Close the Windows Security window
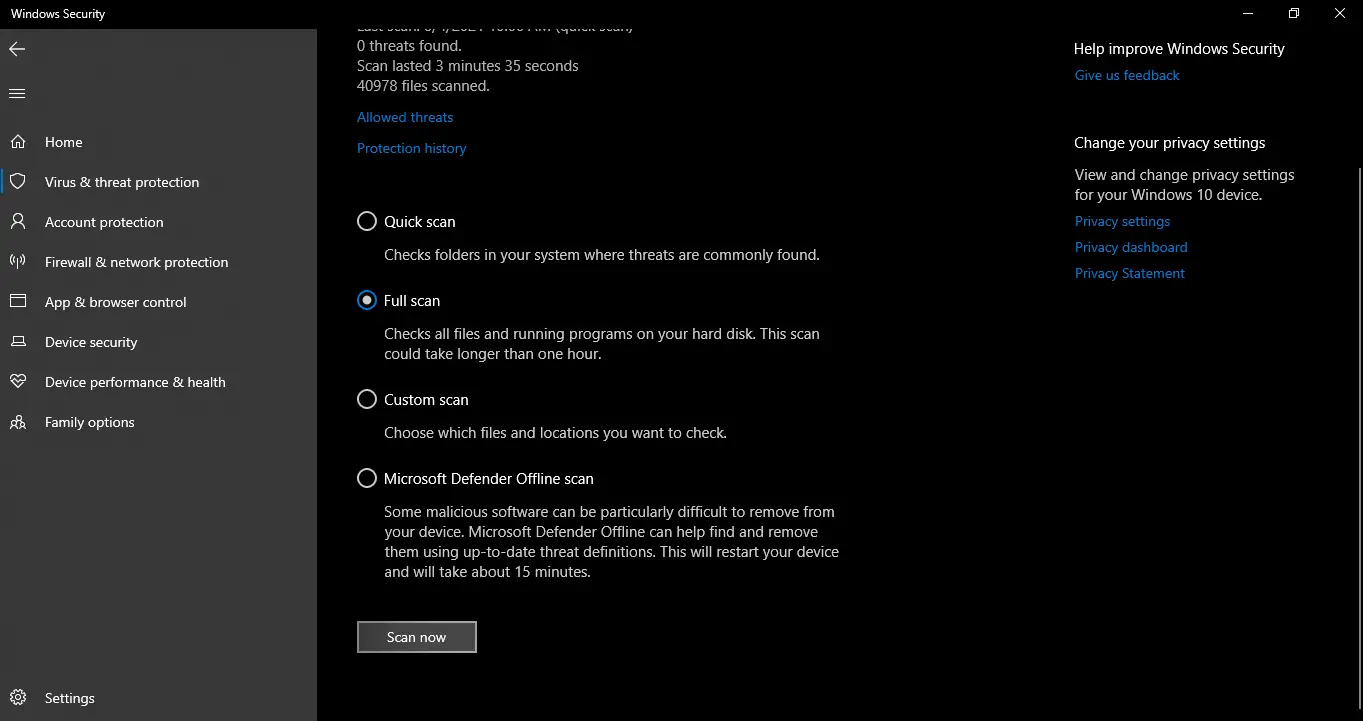 click(x=1340, y=14)
